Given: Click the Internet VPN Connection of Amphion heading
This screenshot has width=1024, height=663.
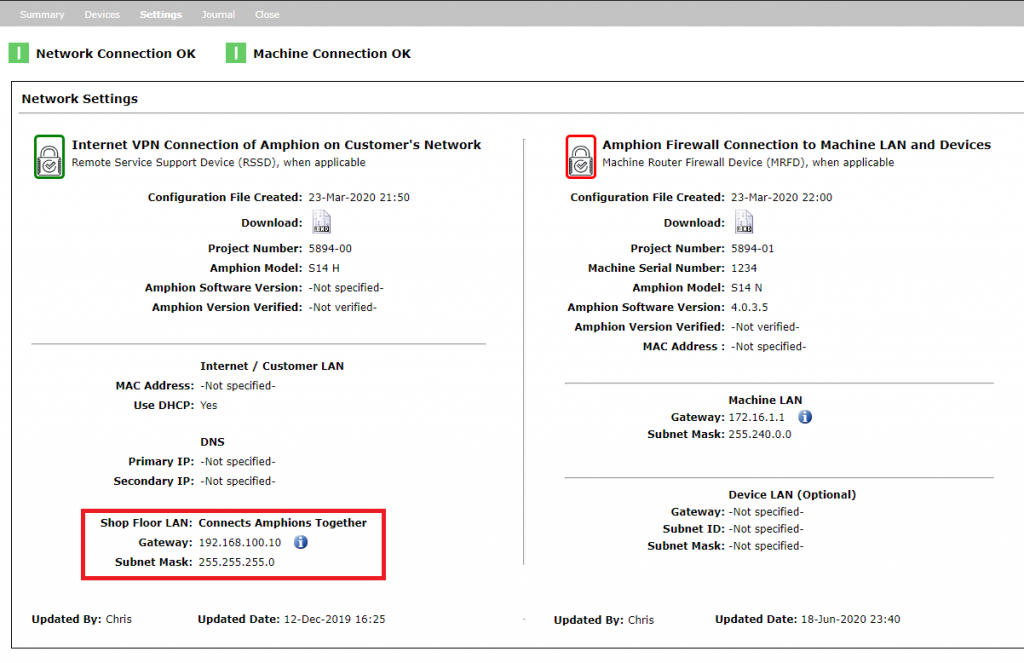Looking at the screenshot, I should pos(276,144).
